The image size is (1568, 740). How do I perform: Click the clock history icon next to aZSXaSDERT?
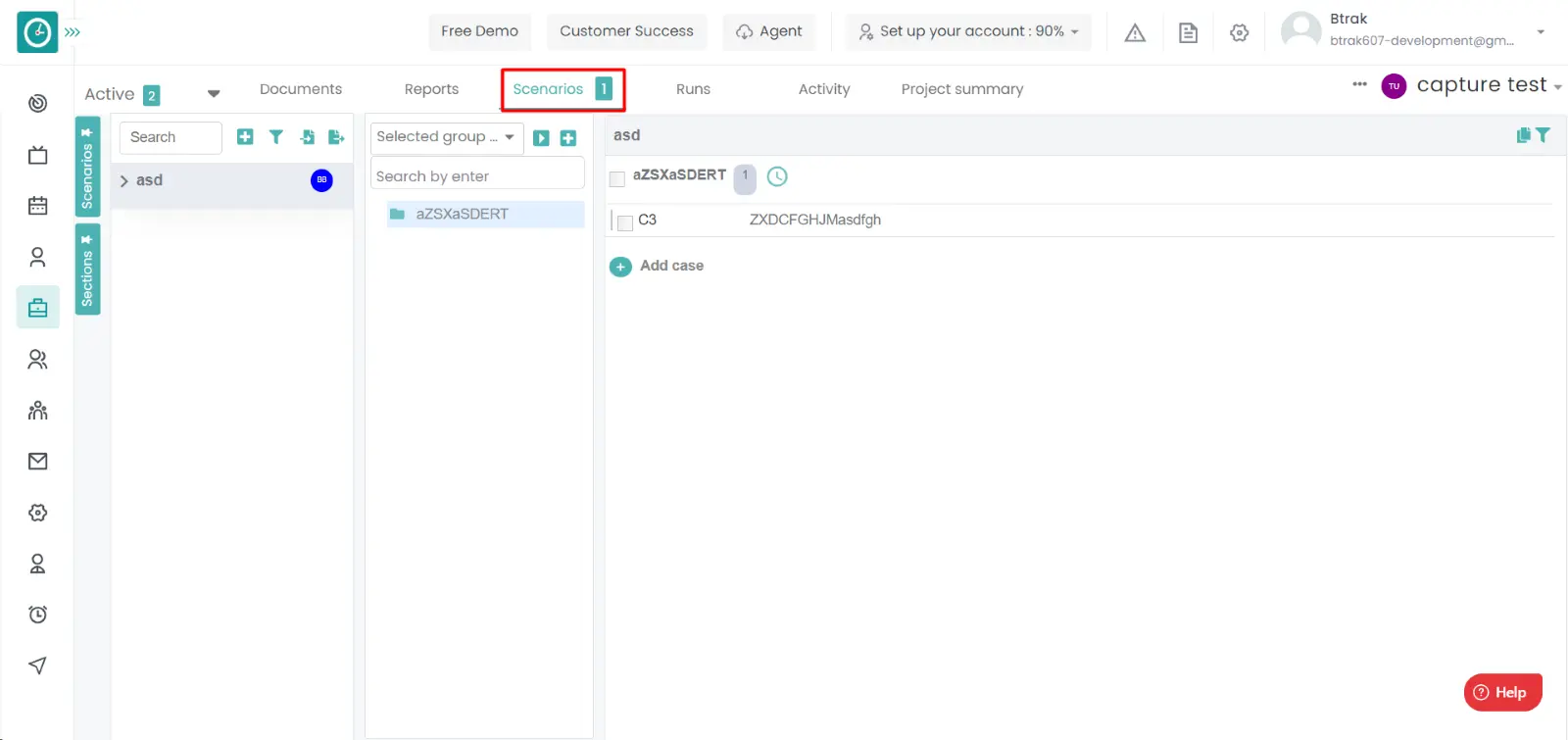[x=777, y=176]
